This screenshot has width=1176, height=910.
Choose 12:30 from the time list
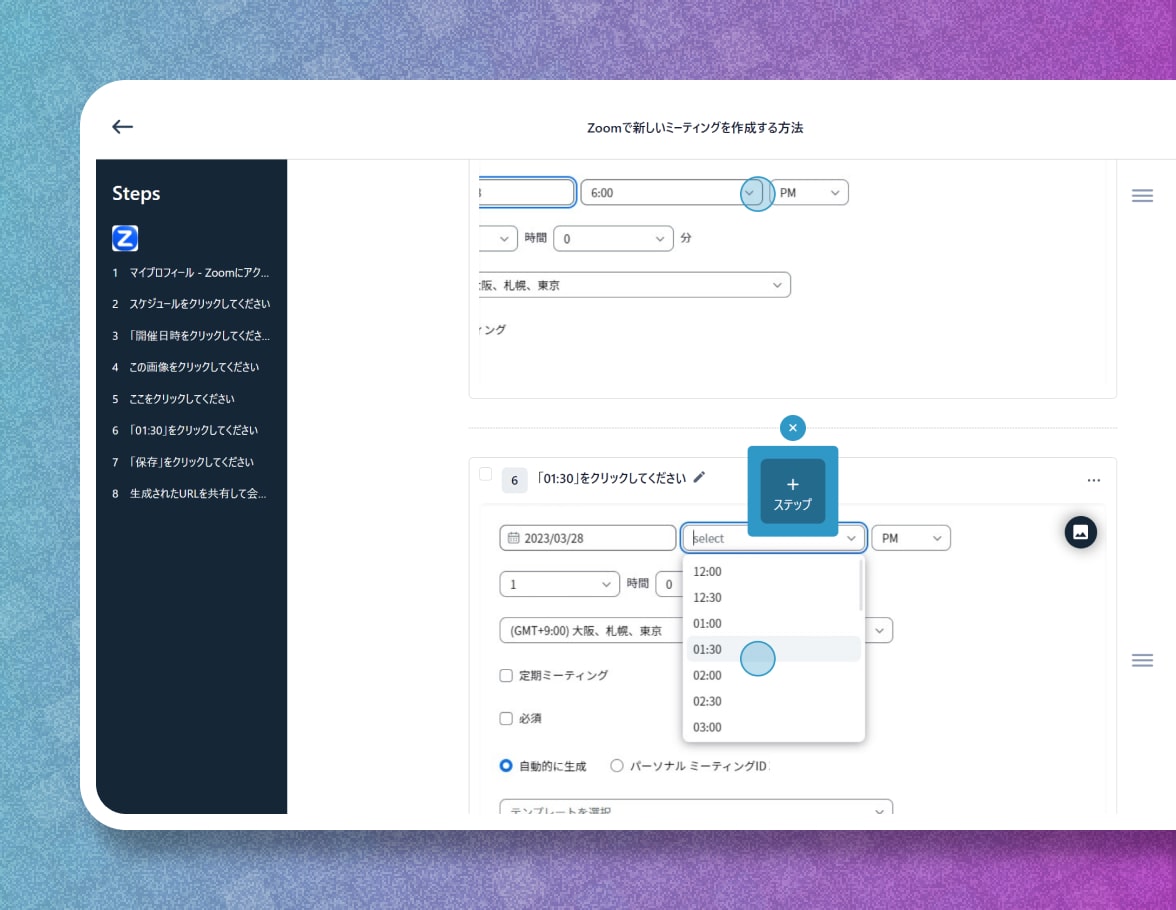coord(773,597)
